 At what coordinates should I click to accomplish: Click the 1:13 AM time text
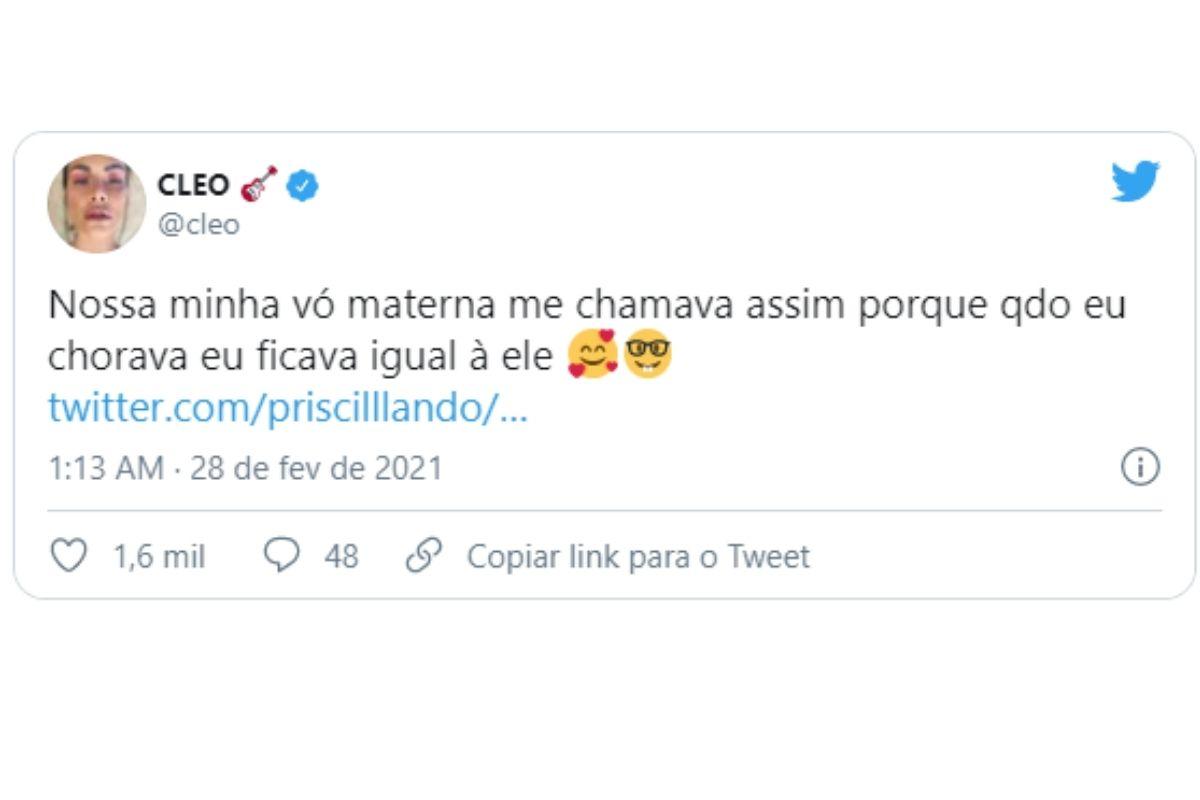(x=105, y=468)
